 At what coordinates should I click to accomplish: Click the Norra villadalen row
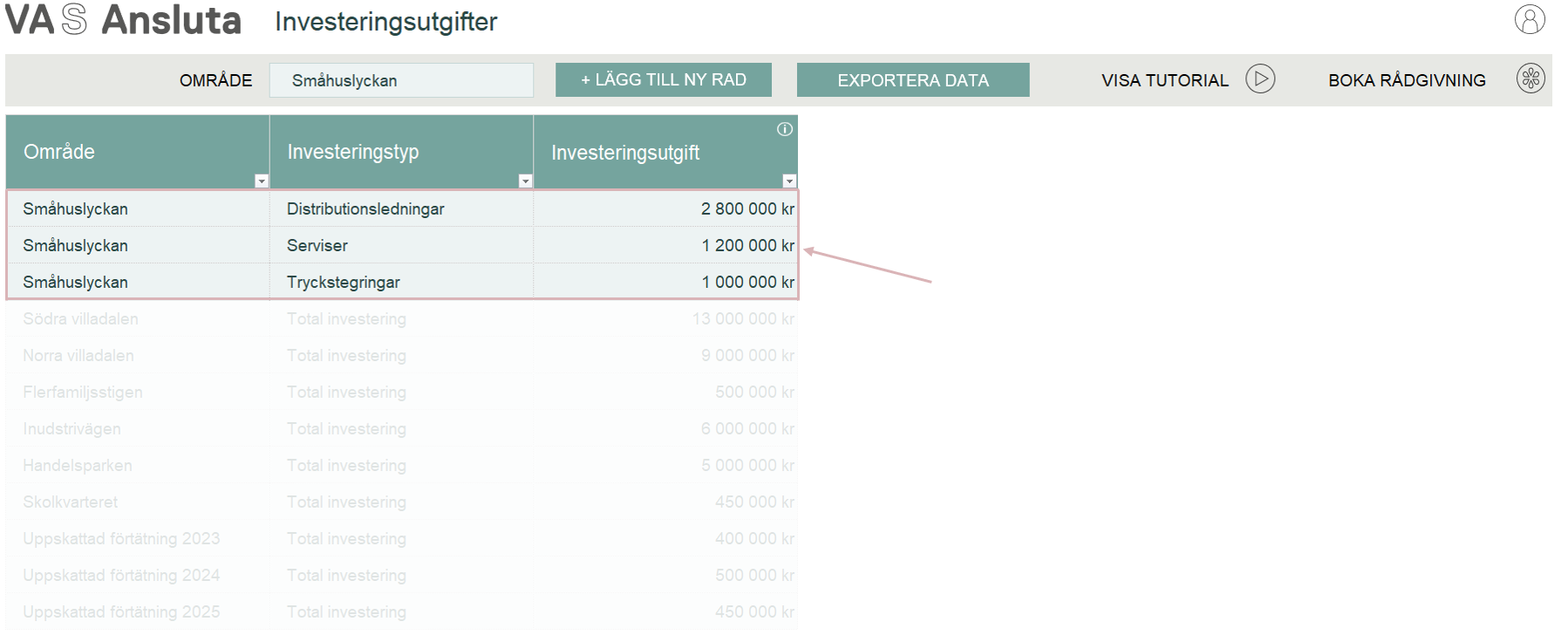(x=402, y=355)
